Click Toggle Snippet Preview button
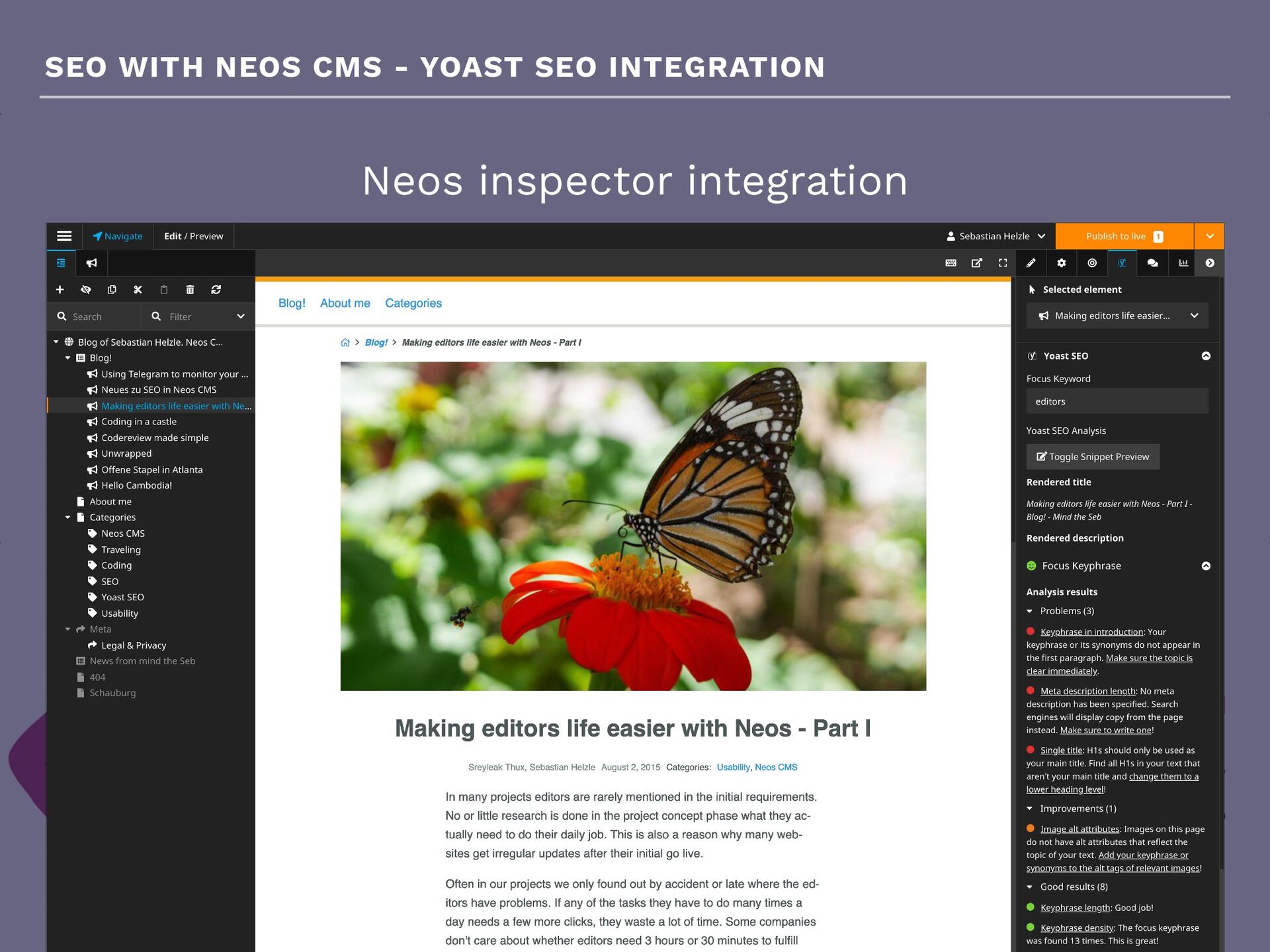1270x952 pixels. tap(1093, 457)
